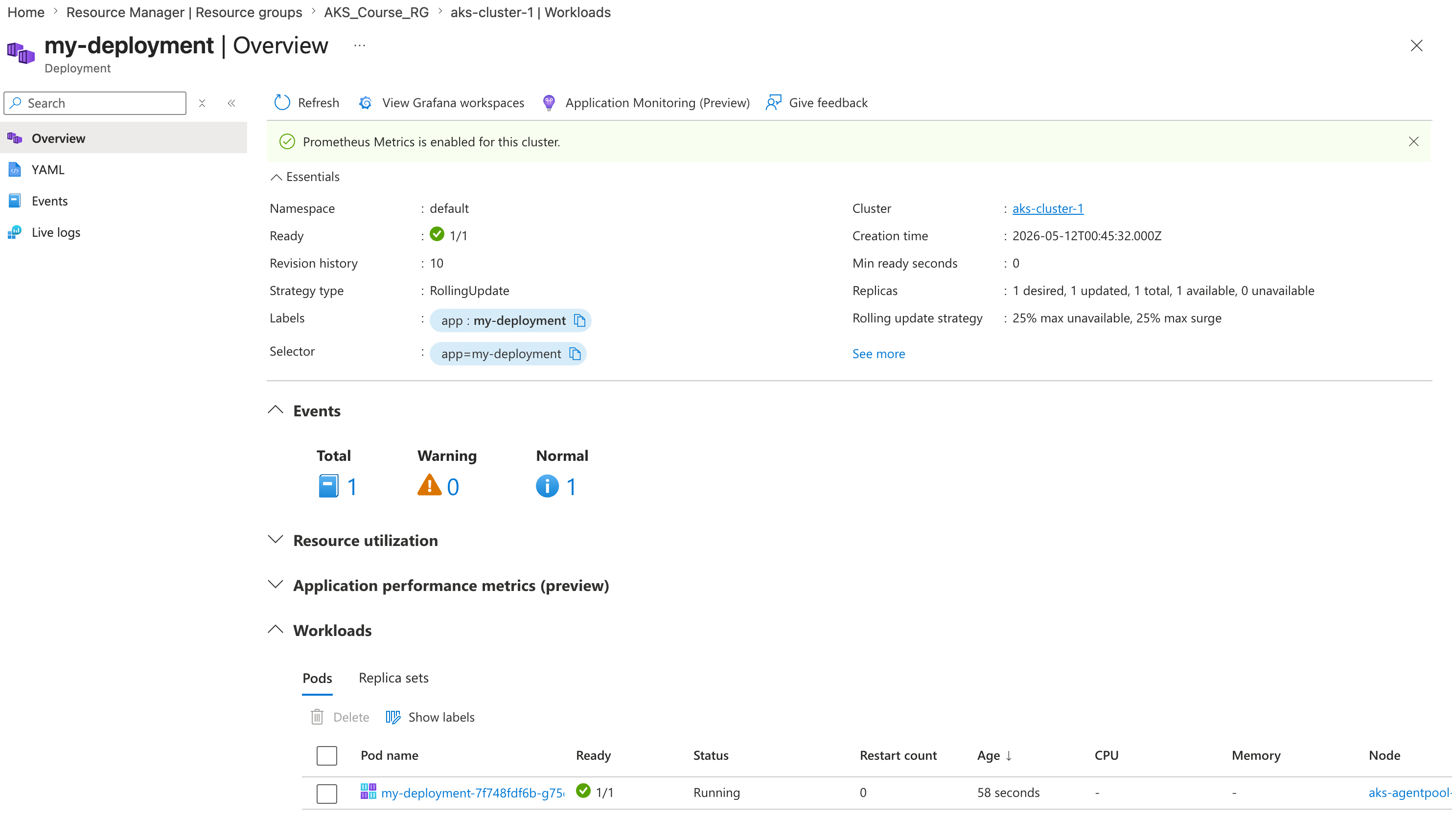Click the pod row Ready green check
Screen dimensions: 1452x840
[583, 792]
